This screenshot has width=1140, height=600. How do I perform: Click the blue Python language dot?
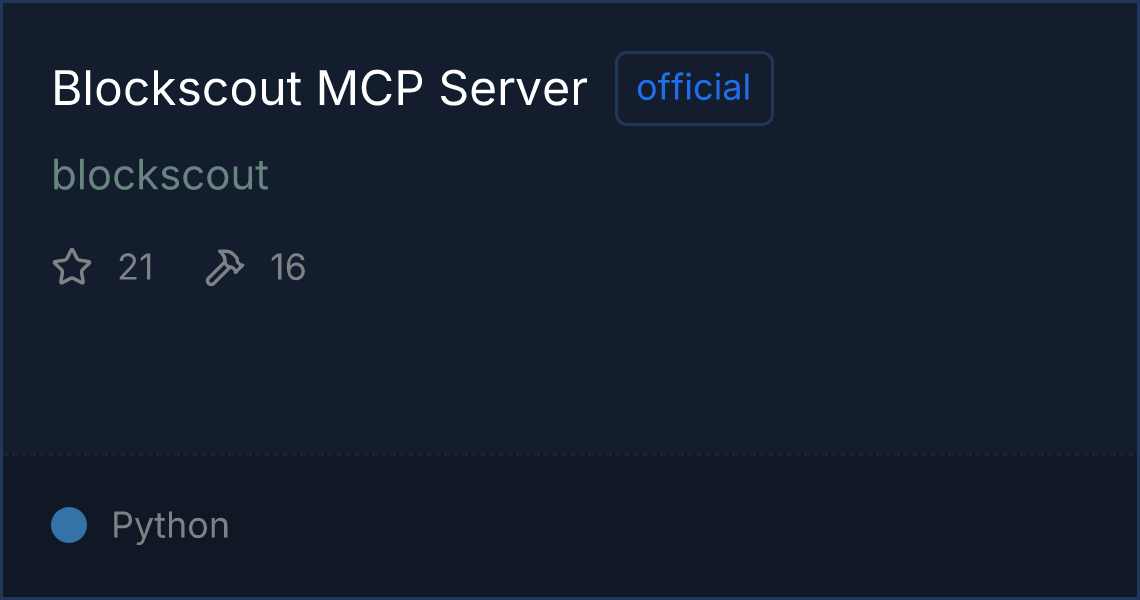tap(69, 525)
